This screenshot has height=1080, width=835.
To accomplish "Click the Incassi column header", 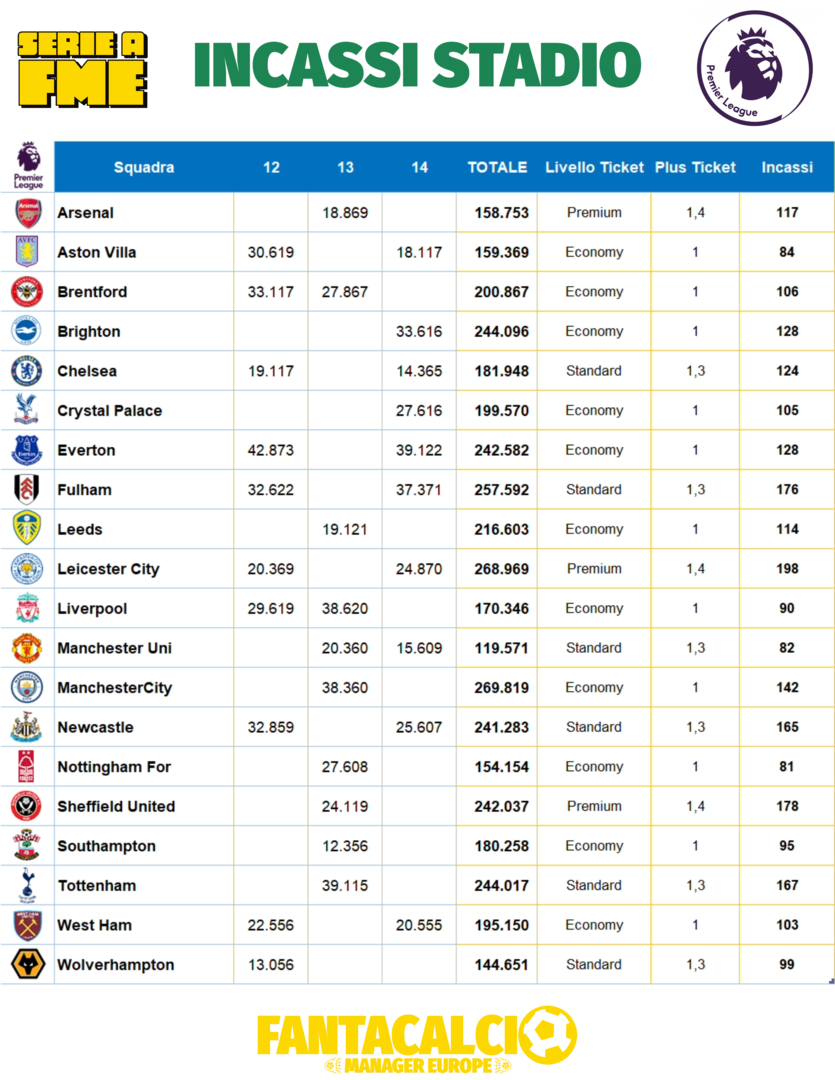I will 787,167.
